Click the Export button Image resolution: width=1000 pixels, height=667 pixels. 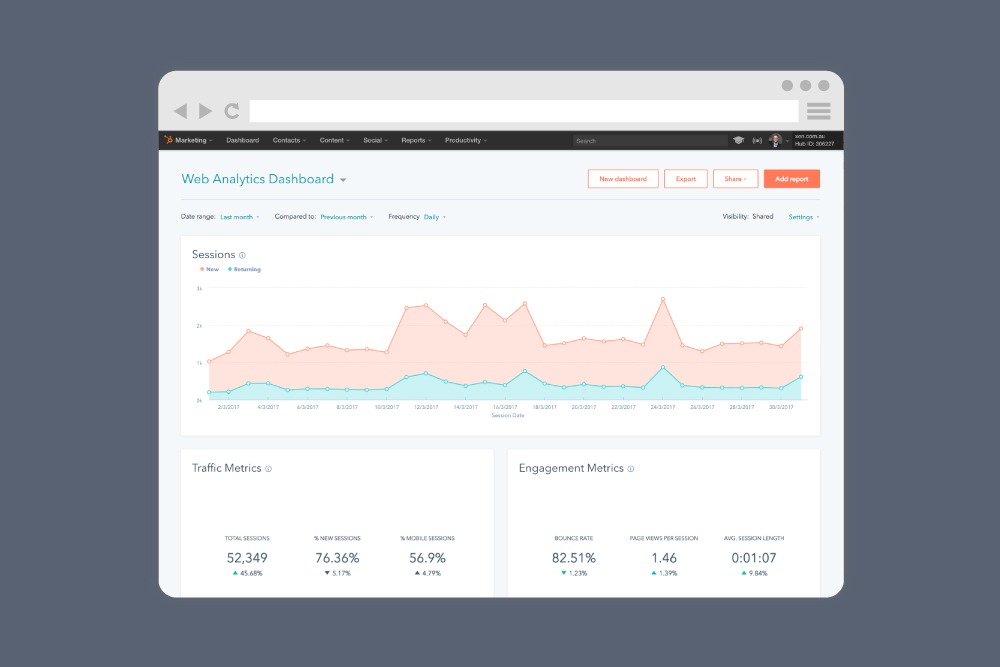coord(686,179)
